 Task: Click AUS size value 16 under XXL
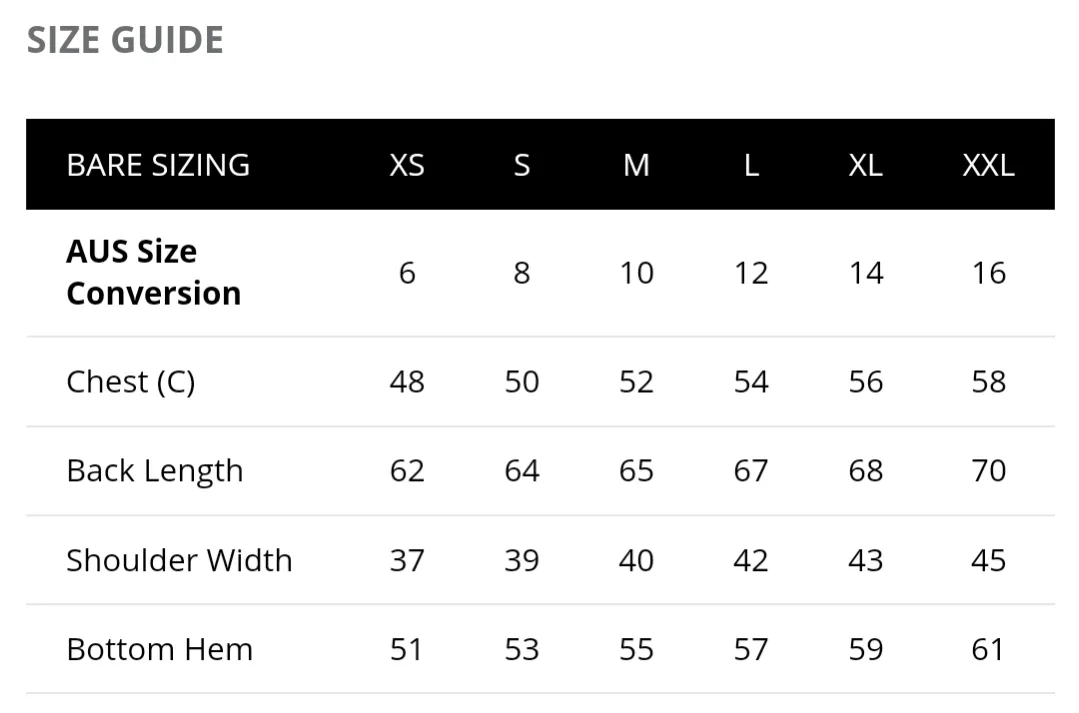(x=989, y=273)
